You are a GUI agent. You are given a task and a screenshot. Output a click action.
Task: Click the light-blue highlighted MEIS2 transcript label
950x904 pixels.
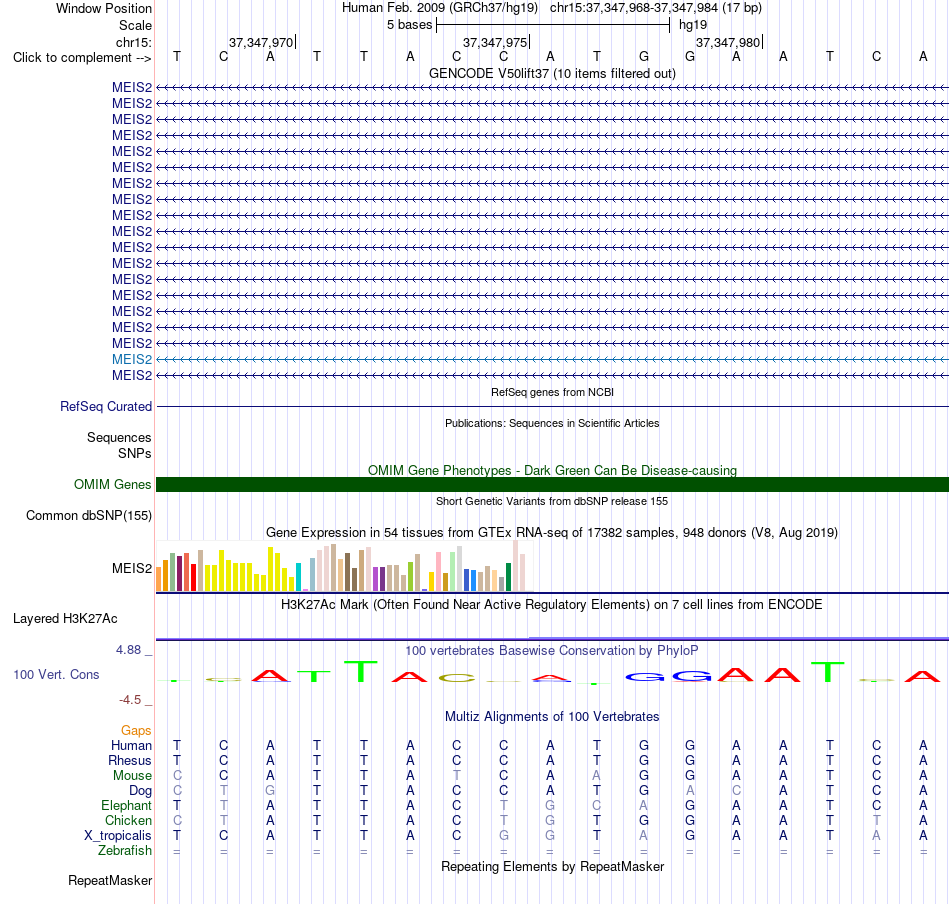[131, 359]
